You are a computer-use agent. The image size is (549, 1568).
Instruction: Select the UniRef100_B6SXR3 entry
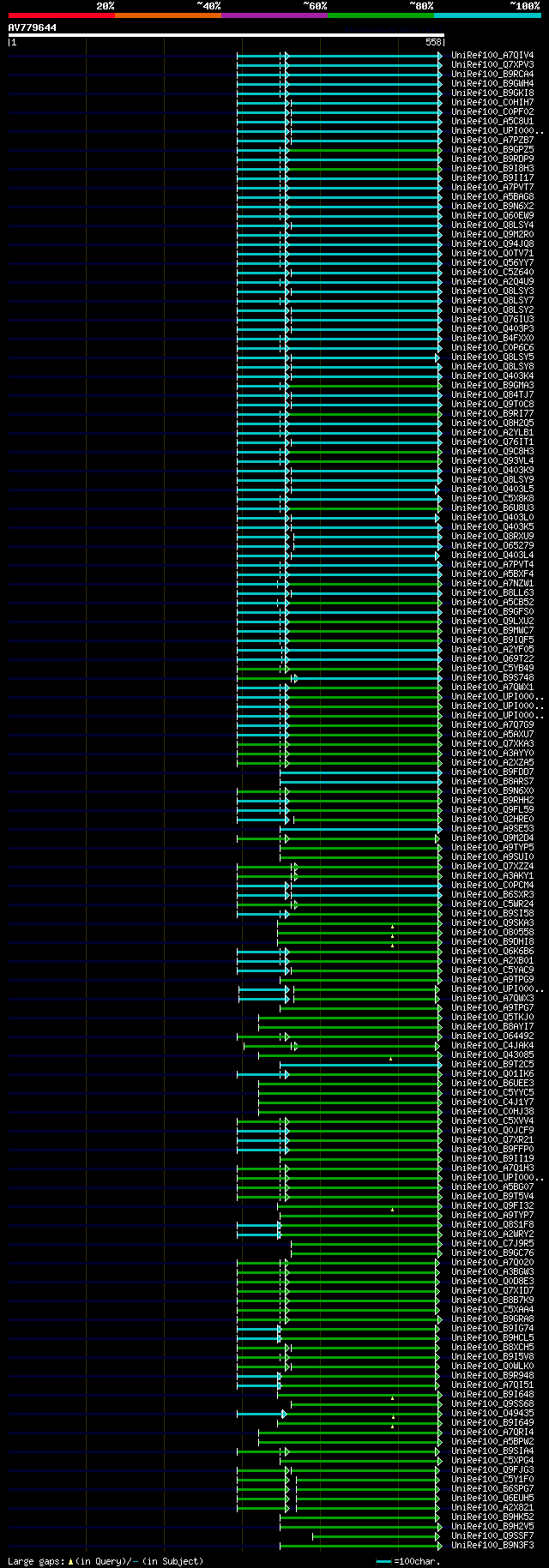(x=492, y=894)
